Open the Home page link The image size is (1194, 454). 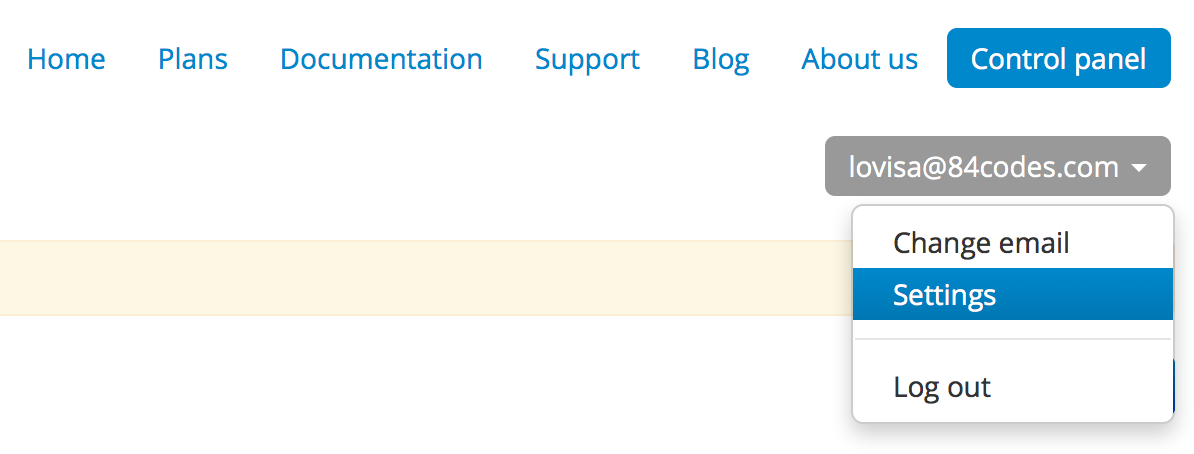pyautogui.click(x=66, y=59)
